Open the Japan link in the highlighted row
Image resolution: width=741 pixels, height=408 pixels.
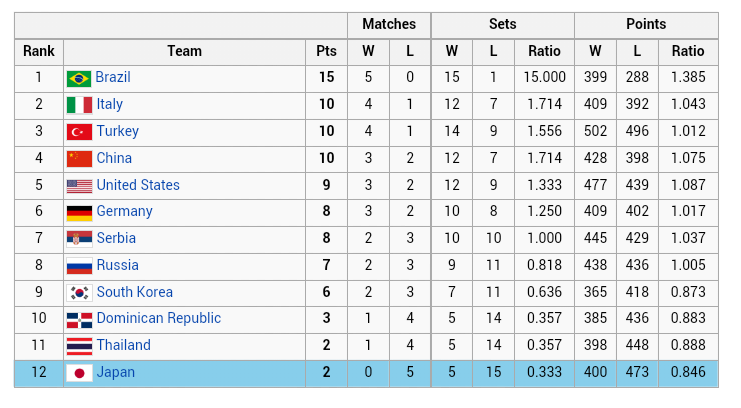pos(115,372)
